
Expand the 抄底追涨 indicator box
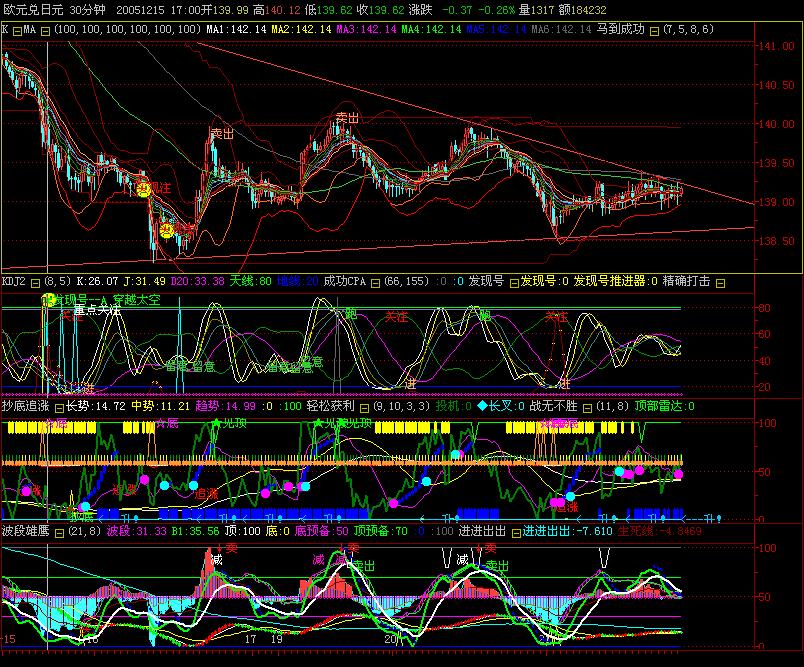click(x=59, y=408)
